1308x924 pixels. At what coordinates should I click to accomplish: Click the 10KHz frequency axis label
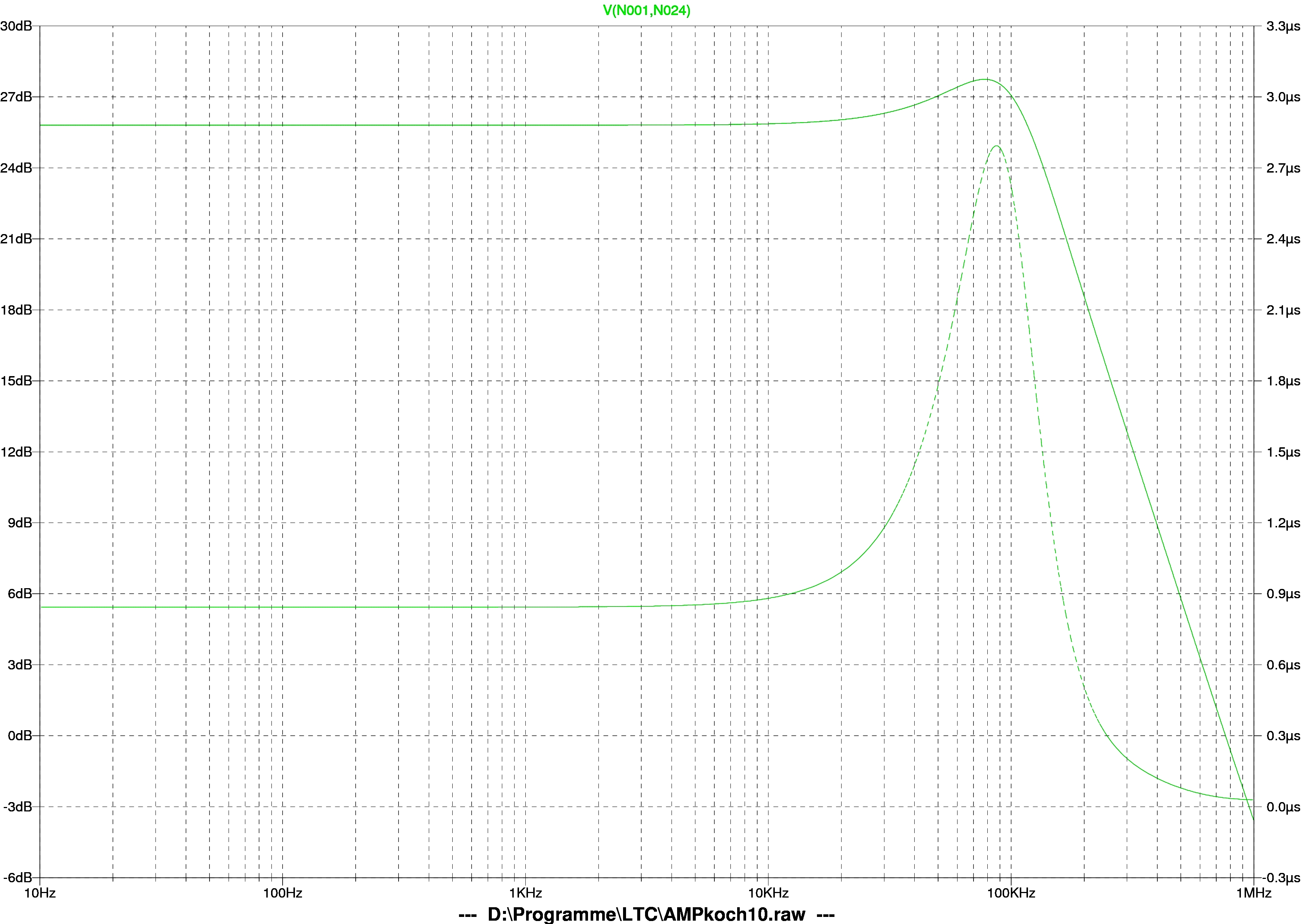[x=768, y=893]
